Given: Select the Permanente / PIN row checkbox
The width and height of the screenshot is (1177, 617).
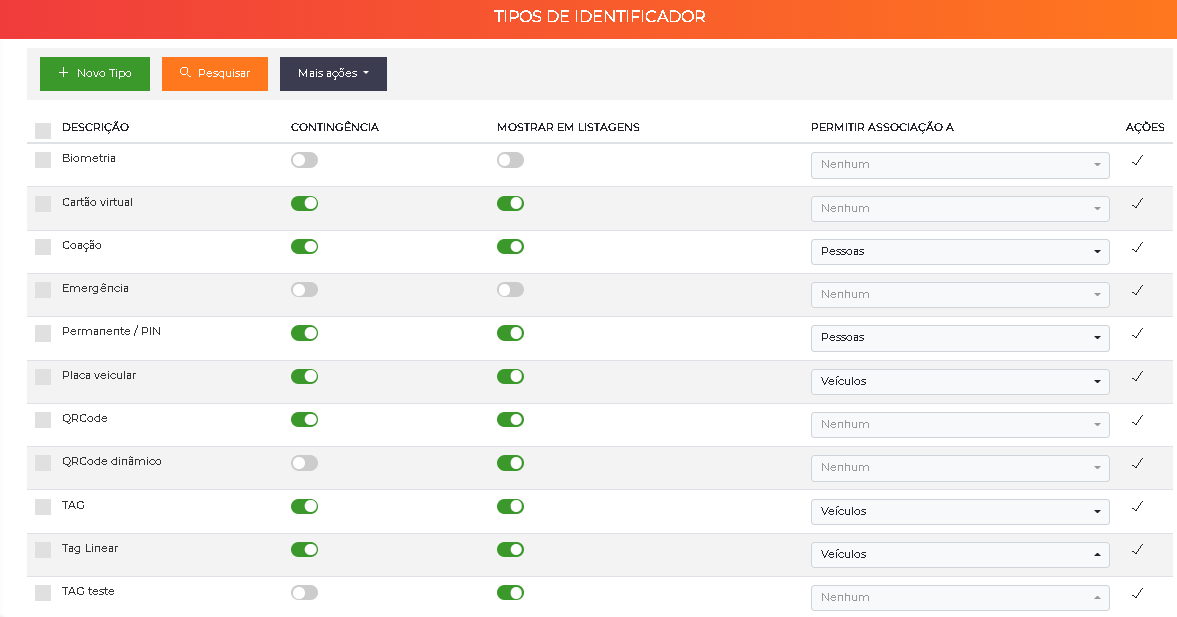Looking at the screenshot, I should 43,333.
